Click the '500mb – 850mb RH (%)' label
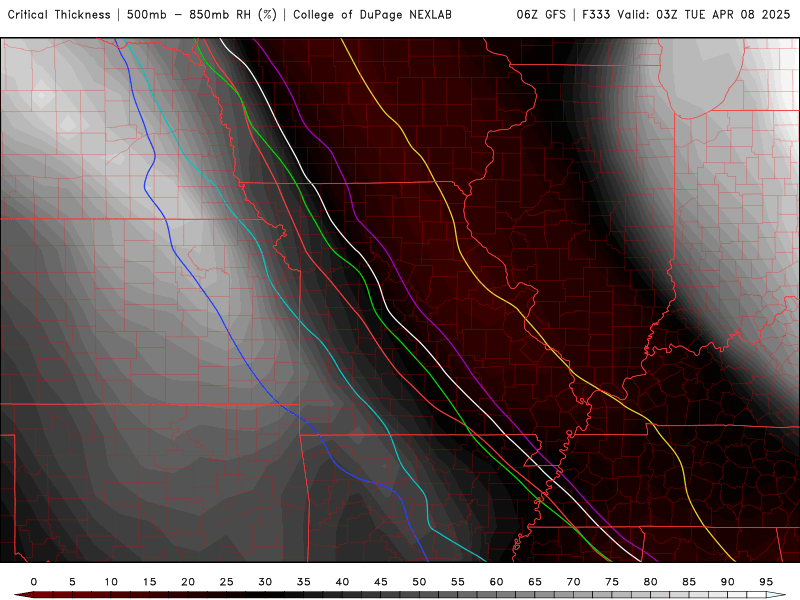 [202, 15]
